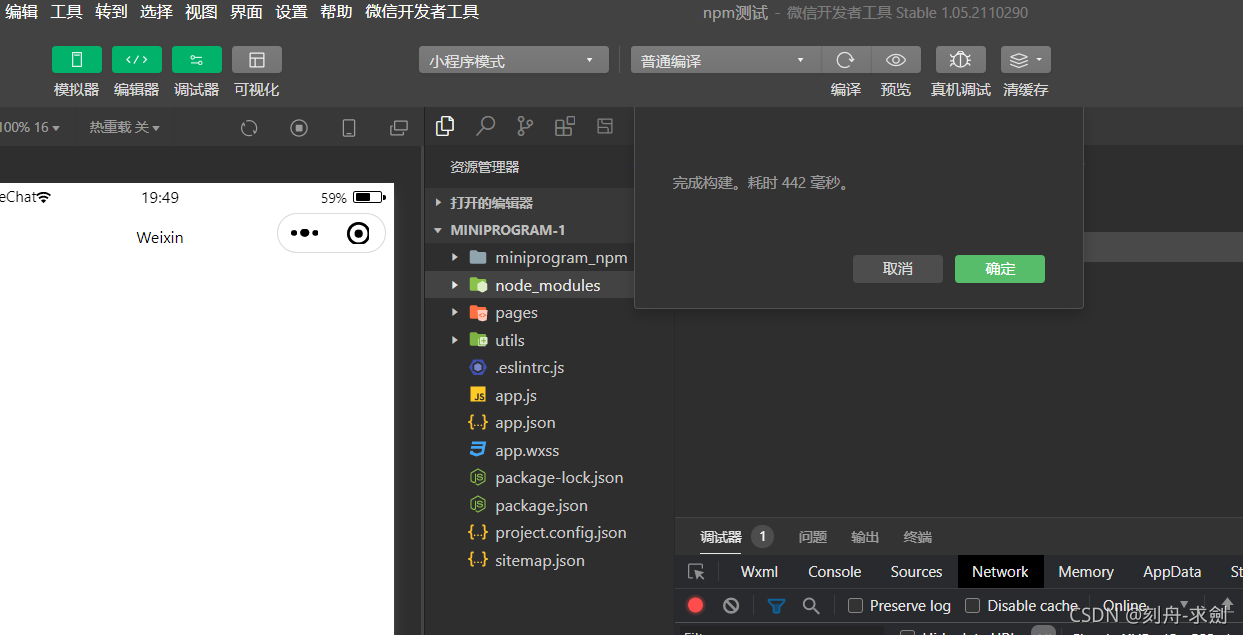Open the 工具 menu
This screenshot has width=1243, height=635.
coord(66,12)
